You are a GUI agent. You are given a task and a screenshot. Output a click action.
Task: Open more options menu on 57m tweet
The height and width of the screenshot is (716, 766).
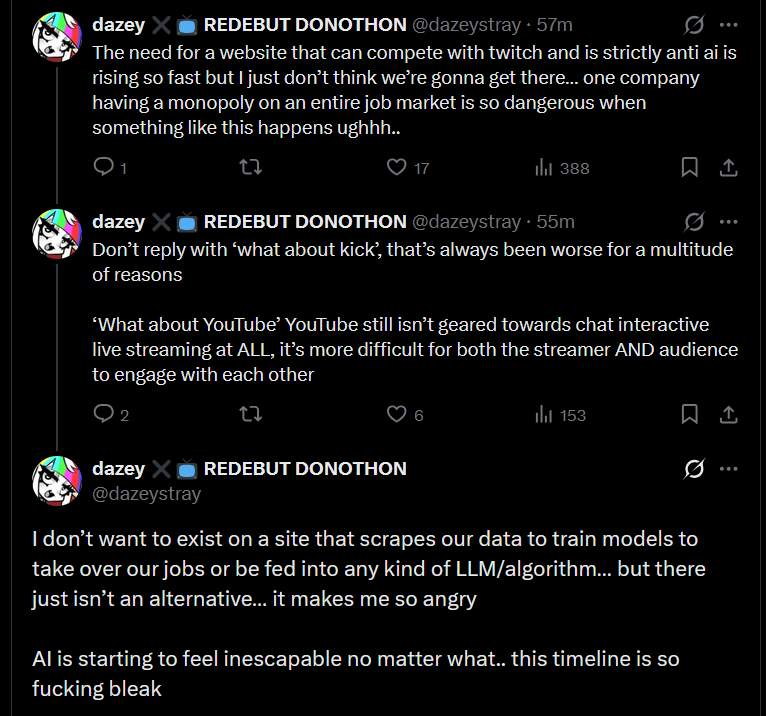click(728, 24)
